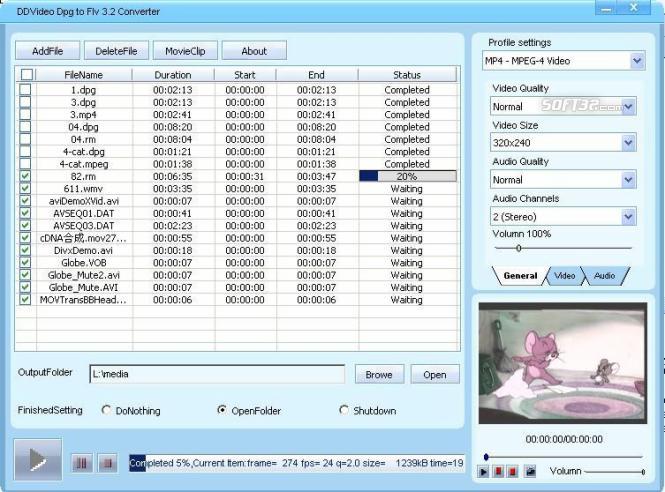The image size is (665, 492).
Task: Stop the preview player
Action: 513,471
